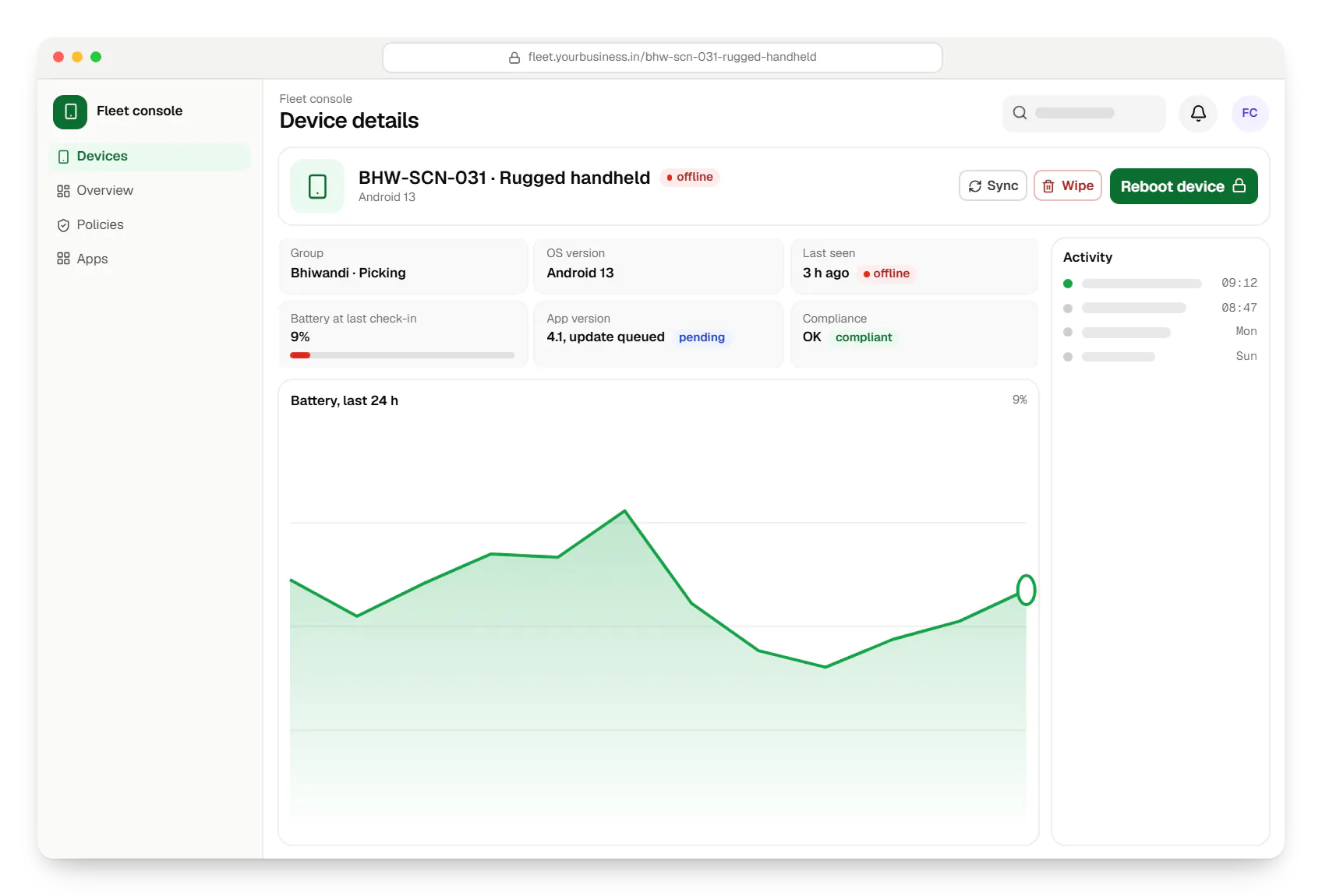
Task: Open the FC user avatar
Action: [1250, 113]
